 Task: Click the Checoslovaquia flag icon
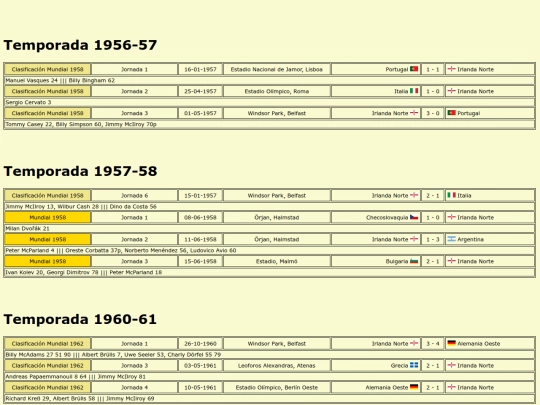414,217
